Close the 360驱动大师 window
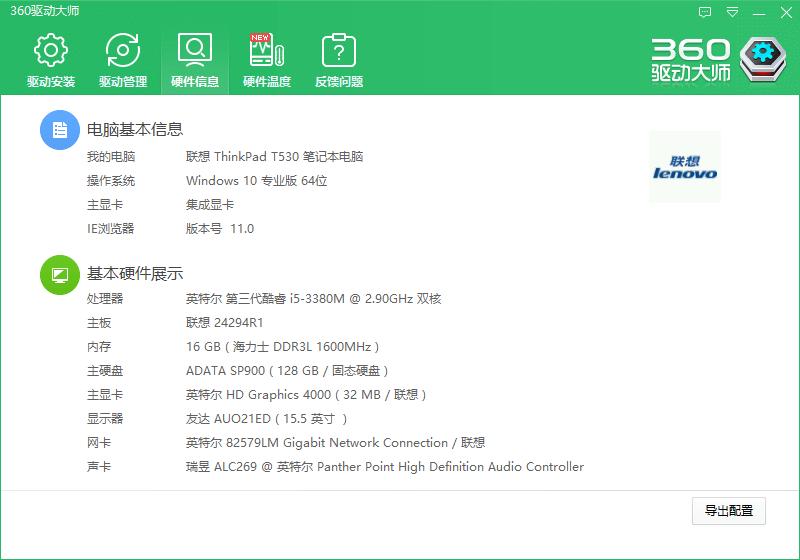This screenshot has width=800, height=560. [786, 12]
